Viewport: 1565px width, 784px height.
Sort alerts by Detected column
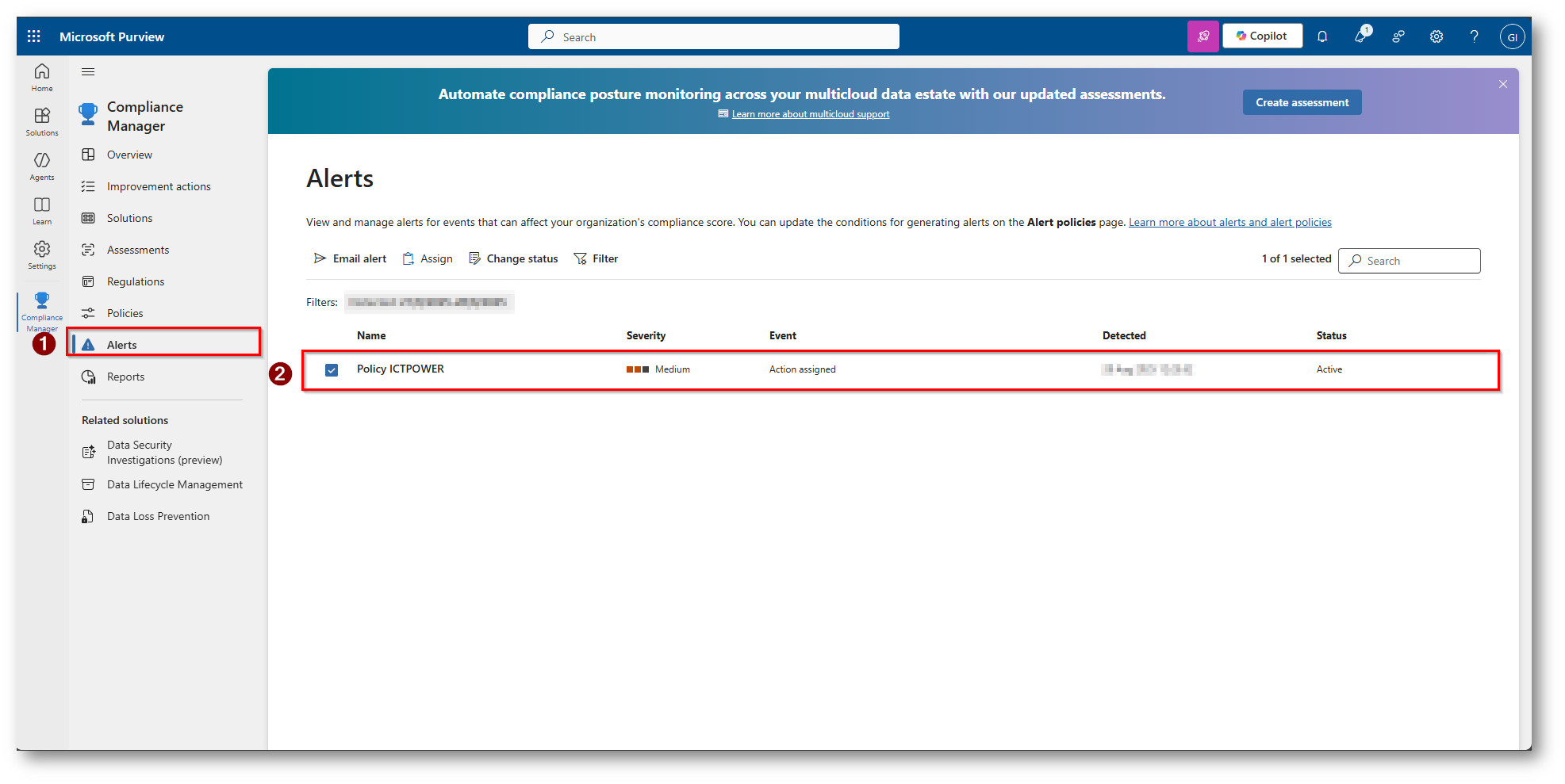(x=1124, y=335)
